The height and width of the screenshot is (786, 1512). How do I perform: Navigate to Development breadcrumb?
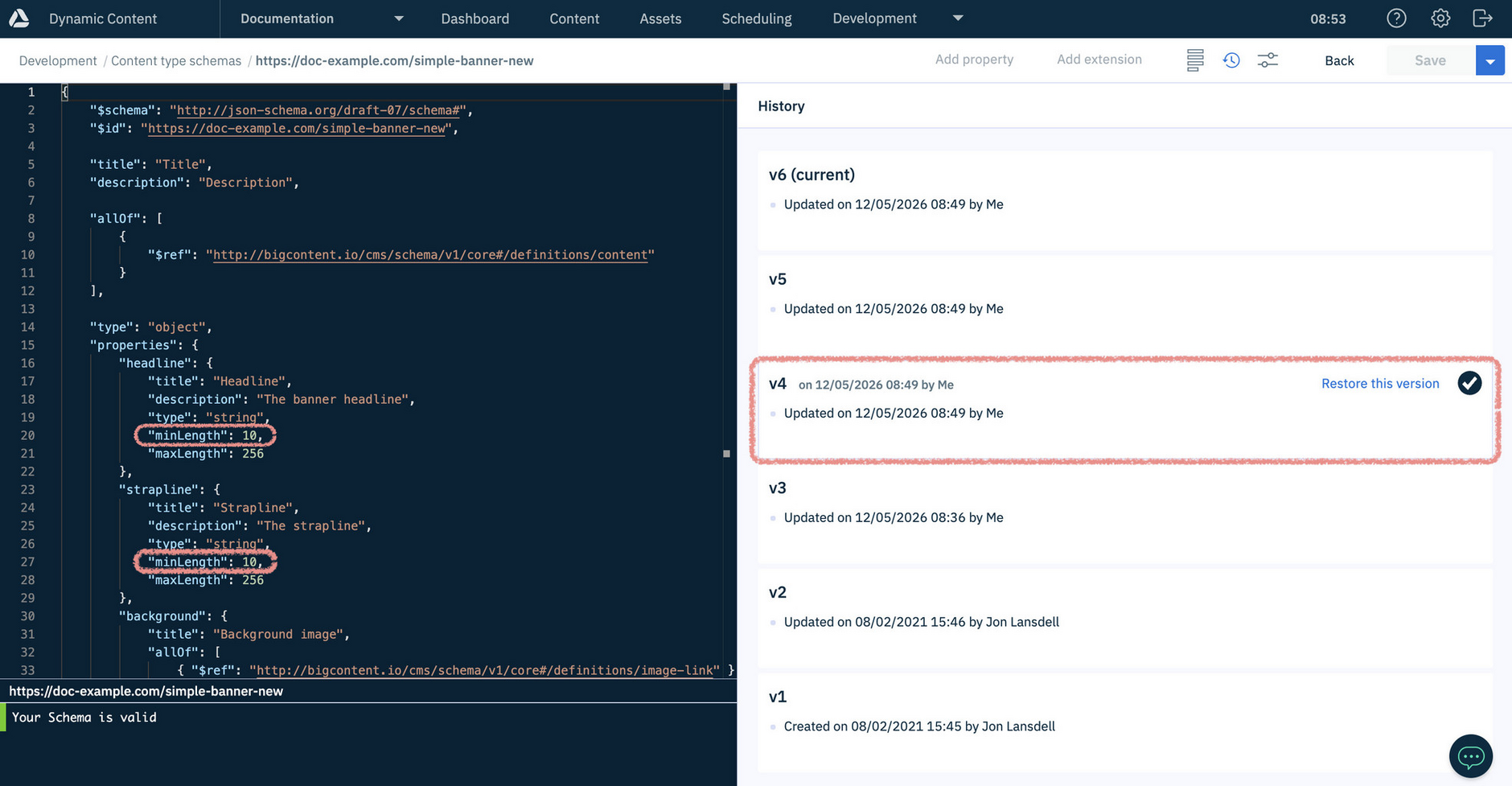[58, 60]
